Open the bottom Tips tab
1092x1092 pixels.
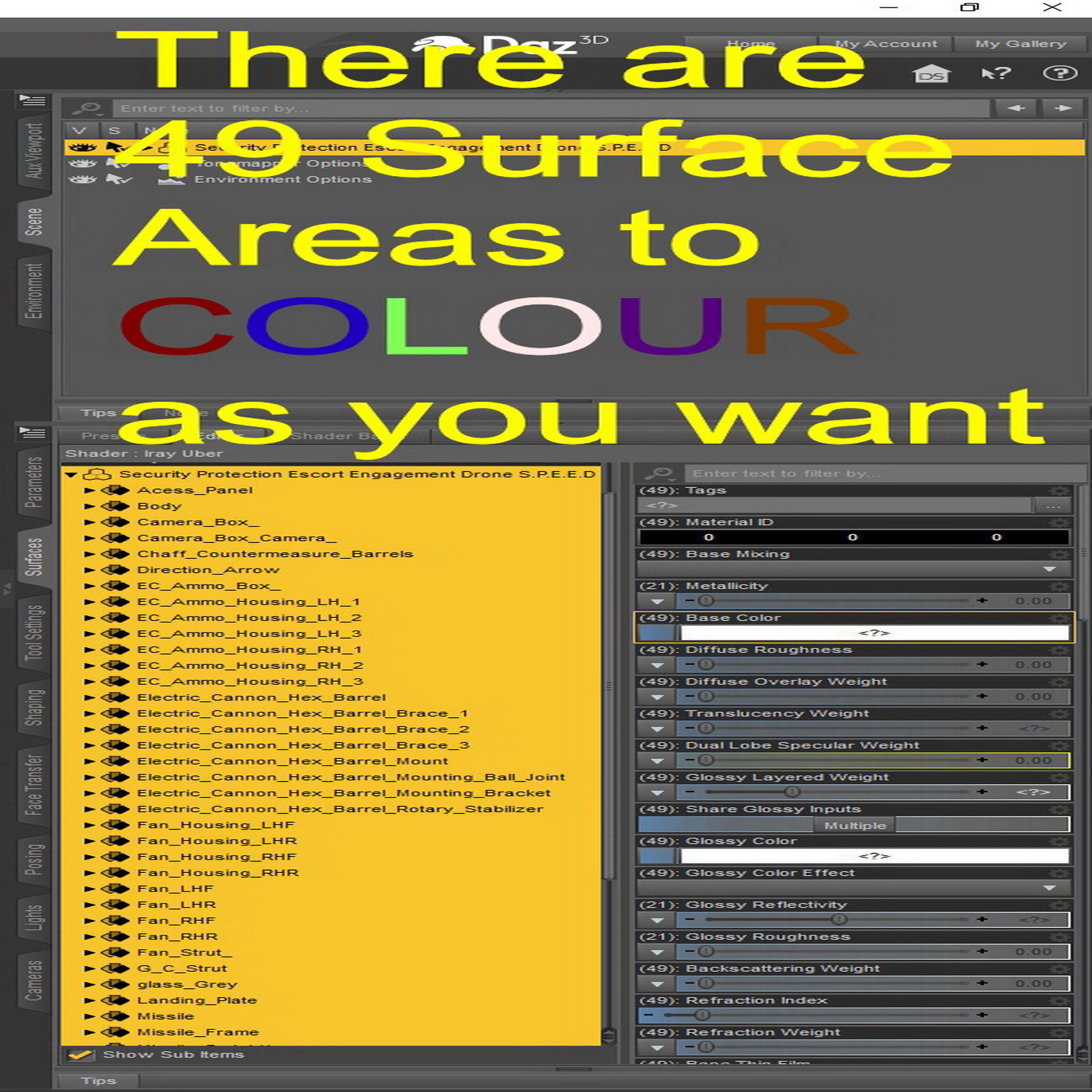(98, 1080)
